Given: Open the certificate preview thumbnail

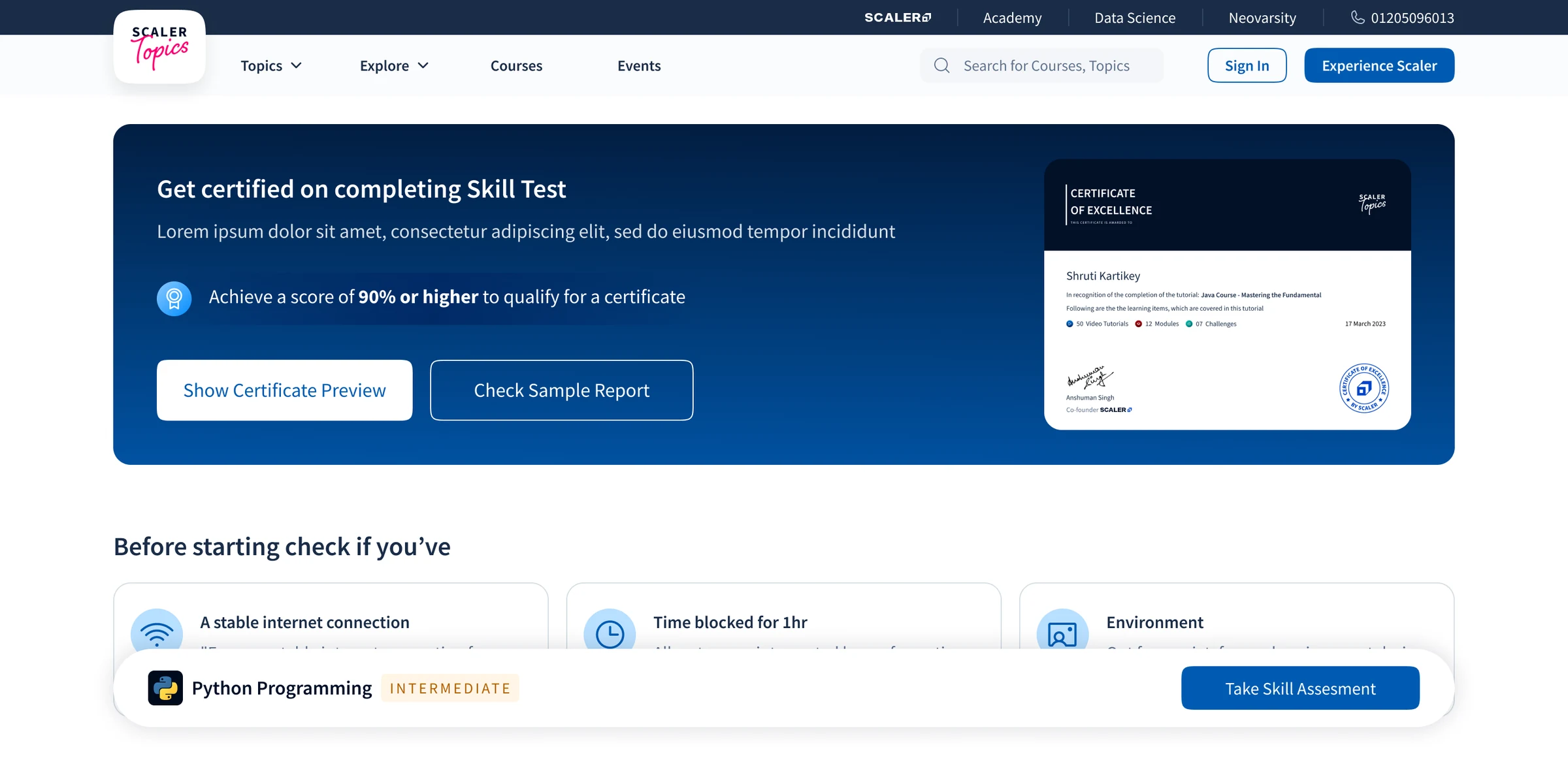Looking at the screenshot, I should [1227, 294].
